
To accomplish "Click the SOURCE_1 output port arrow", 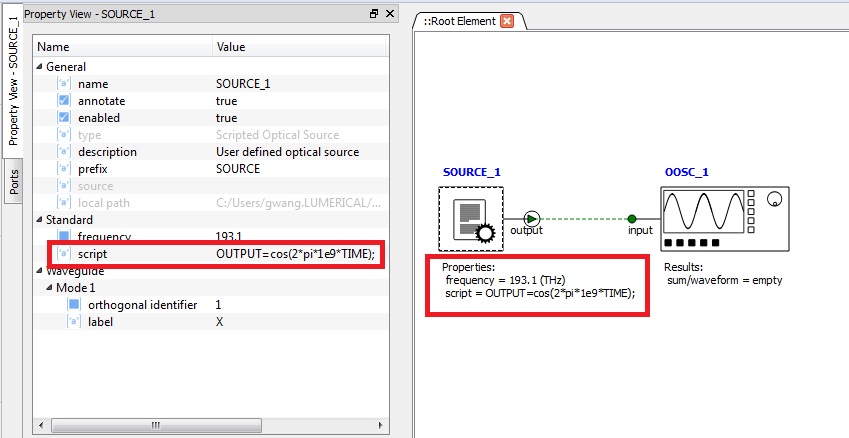I will [x=532, y=217].
